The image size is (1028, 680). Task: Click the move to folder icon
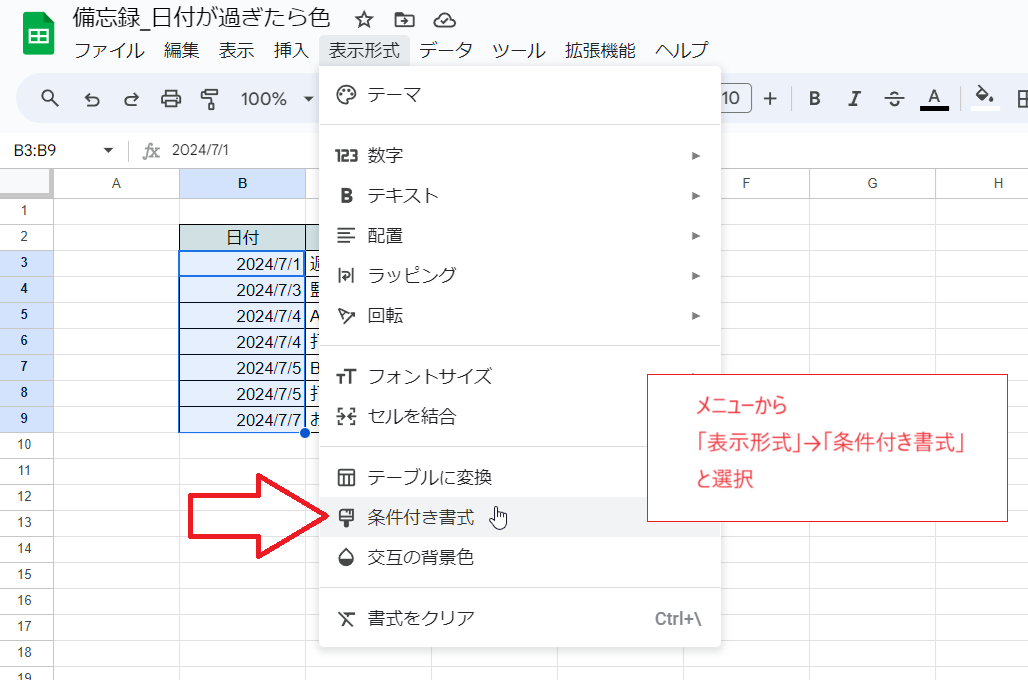click(x=405, y=20)
